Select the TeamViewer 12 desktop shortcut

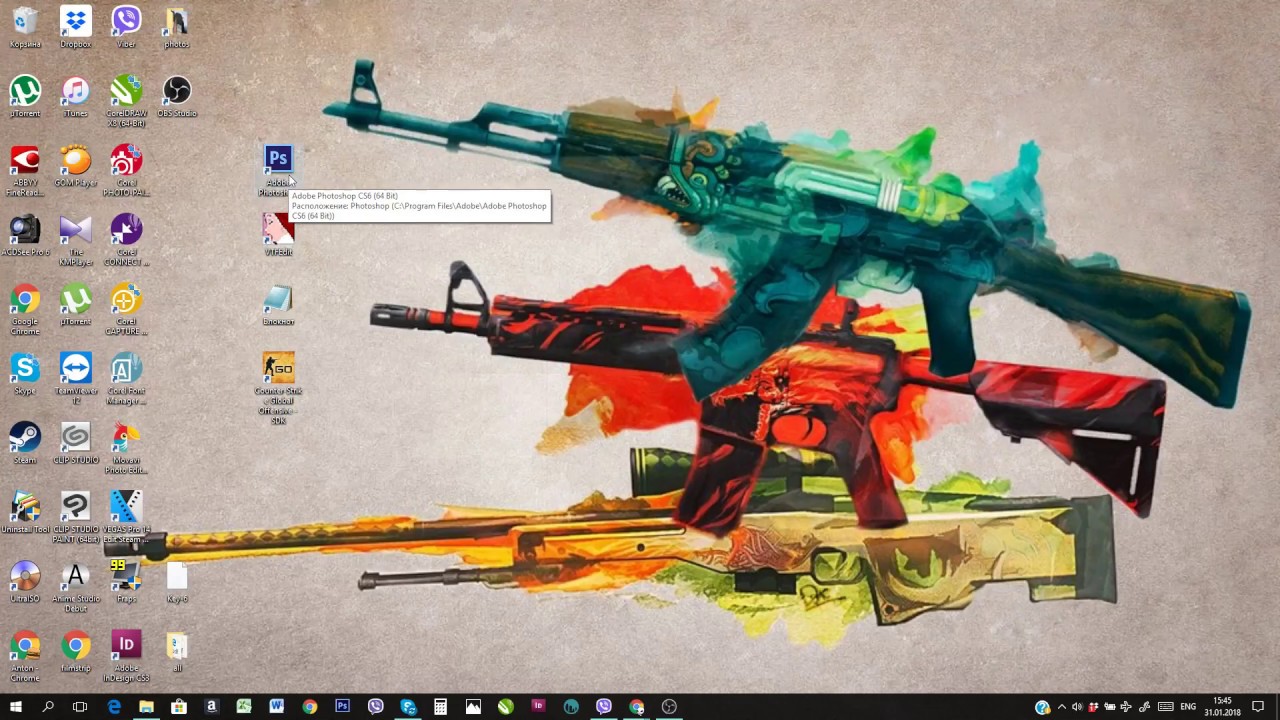tap(75, 378)
